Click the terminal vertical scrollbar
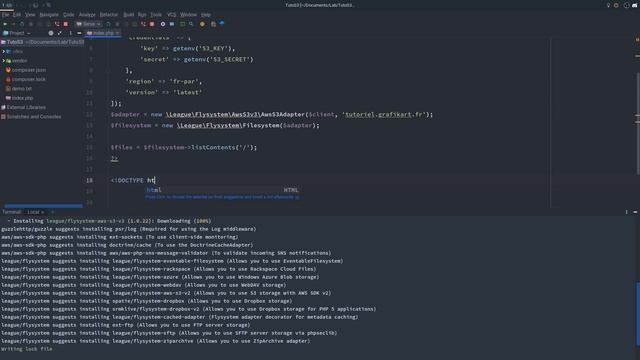 click(x=638, y=313)
